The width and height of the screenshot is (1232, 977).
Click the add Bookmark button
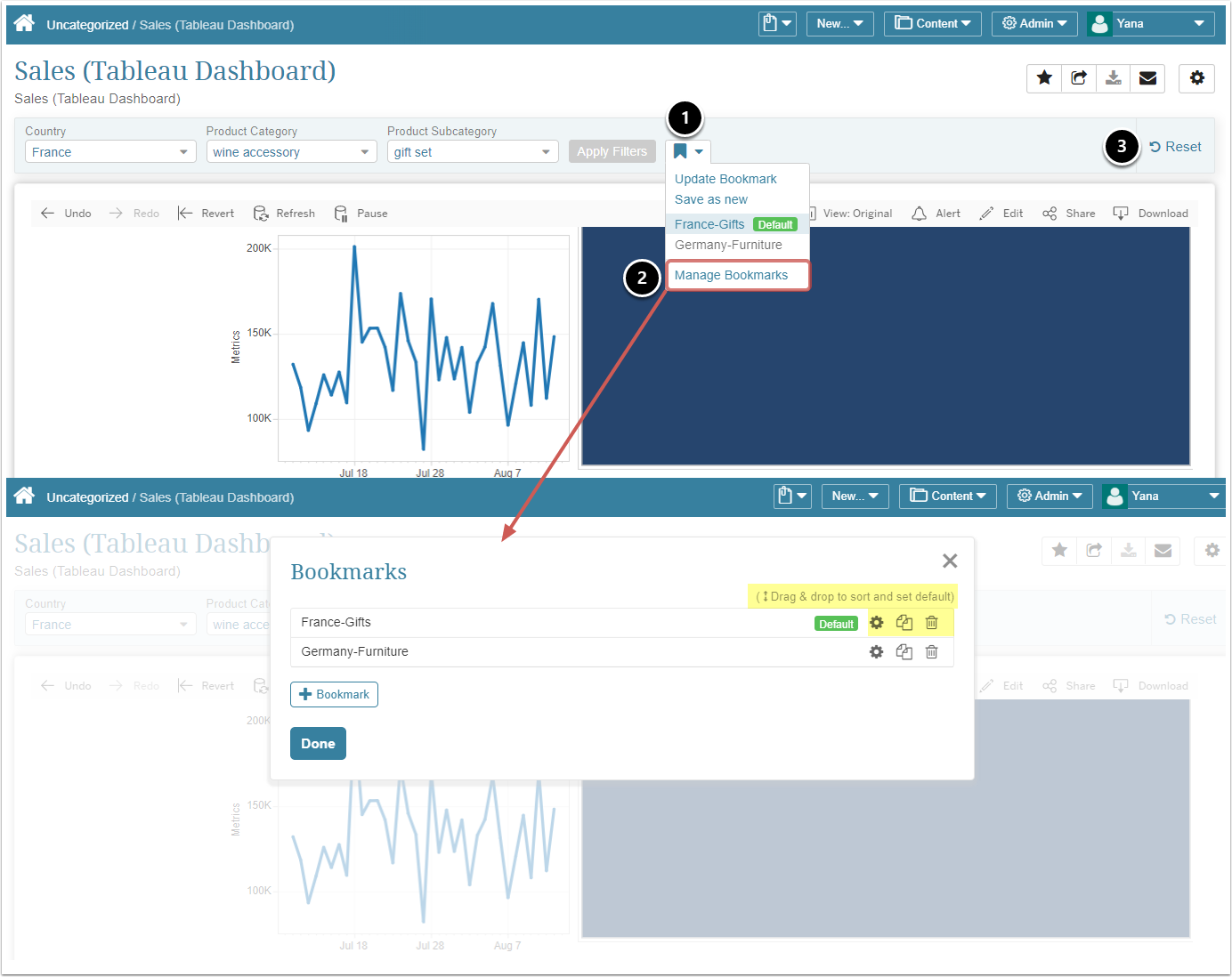pyautogui.click(x=334, y=694)
